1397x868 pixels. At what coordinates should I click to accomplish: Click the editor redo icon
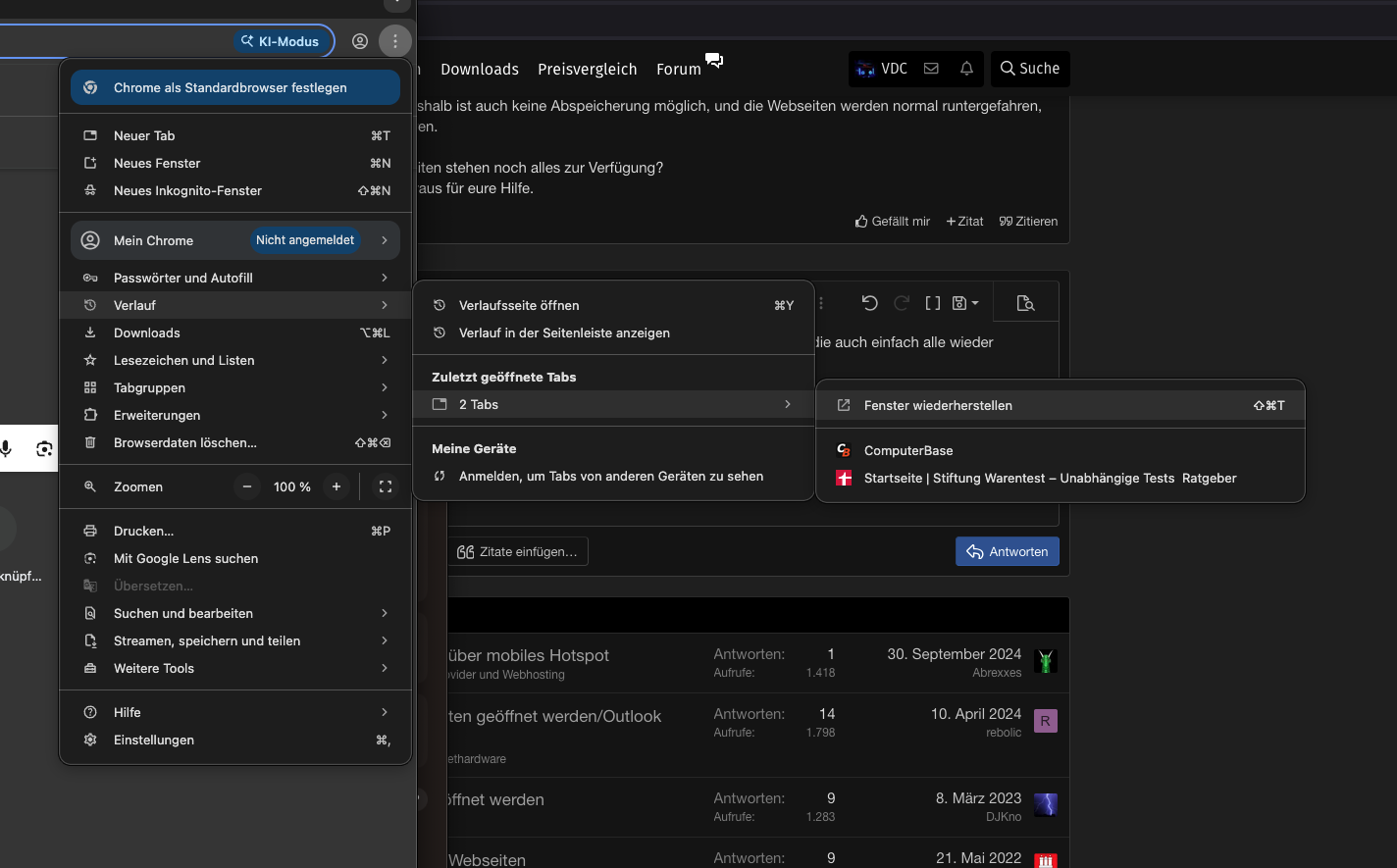902,303
